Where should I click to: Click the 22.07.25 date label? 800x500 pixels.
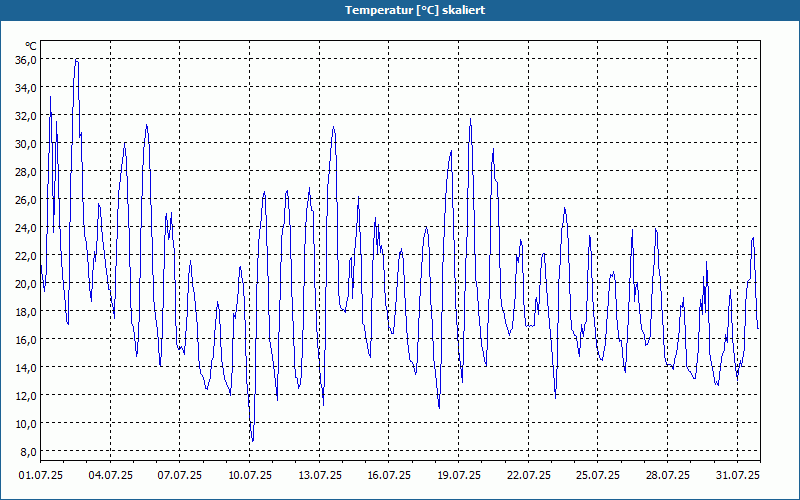tap(529, 476)
